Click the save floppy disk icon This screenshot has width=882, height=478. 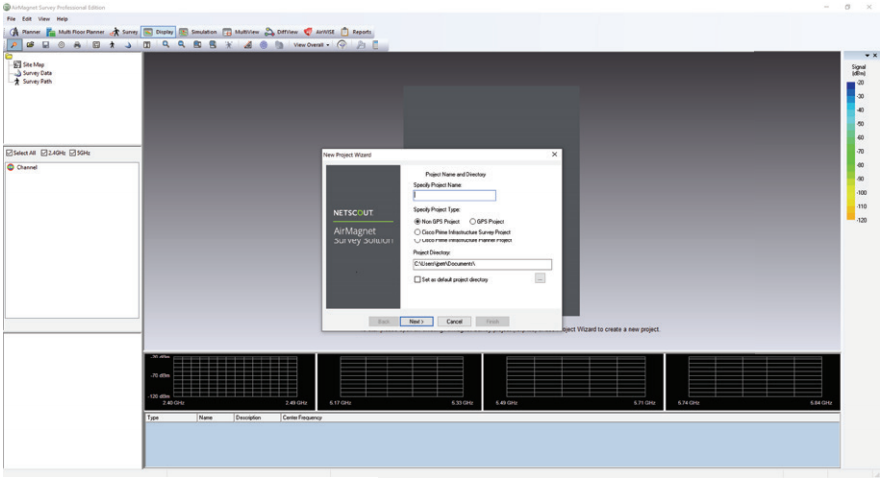coord(46,45)
